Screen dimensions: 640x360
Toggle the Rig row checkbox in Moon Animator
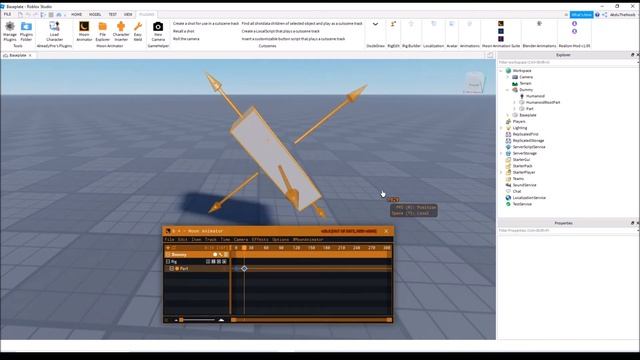point(168,262)
